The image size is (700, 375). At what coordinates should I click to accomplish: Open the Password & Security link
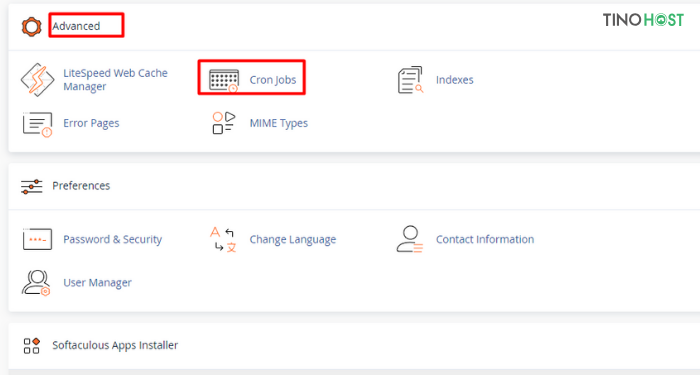[112, 239]
